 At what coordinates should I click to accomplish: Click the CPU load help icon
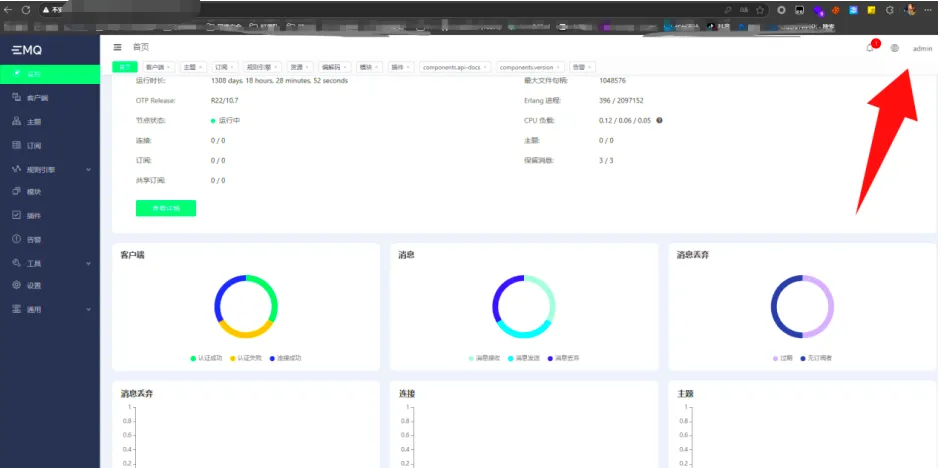click(x=659, y=120)
